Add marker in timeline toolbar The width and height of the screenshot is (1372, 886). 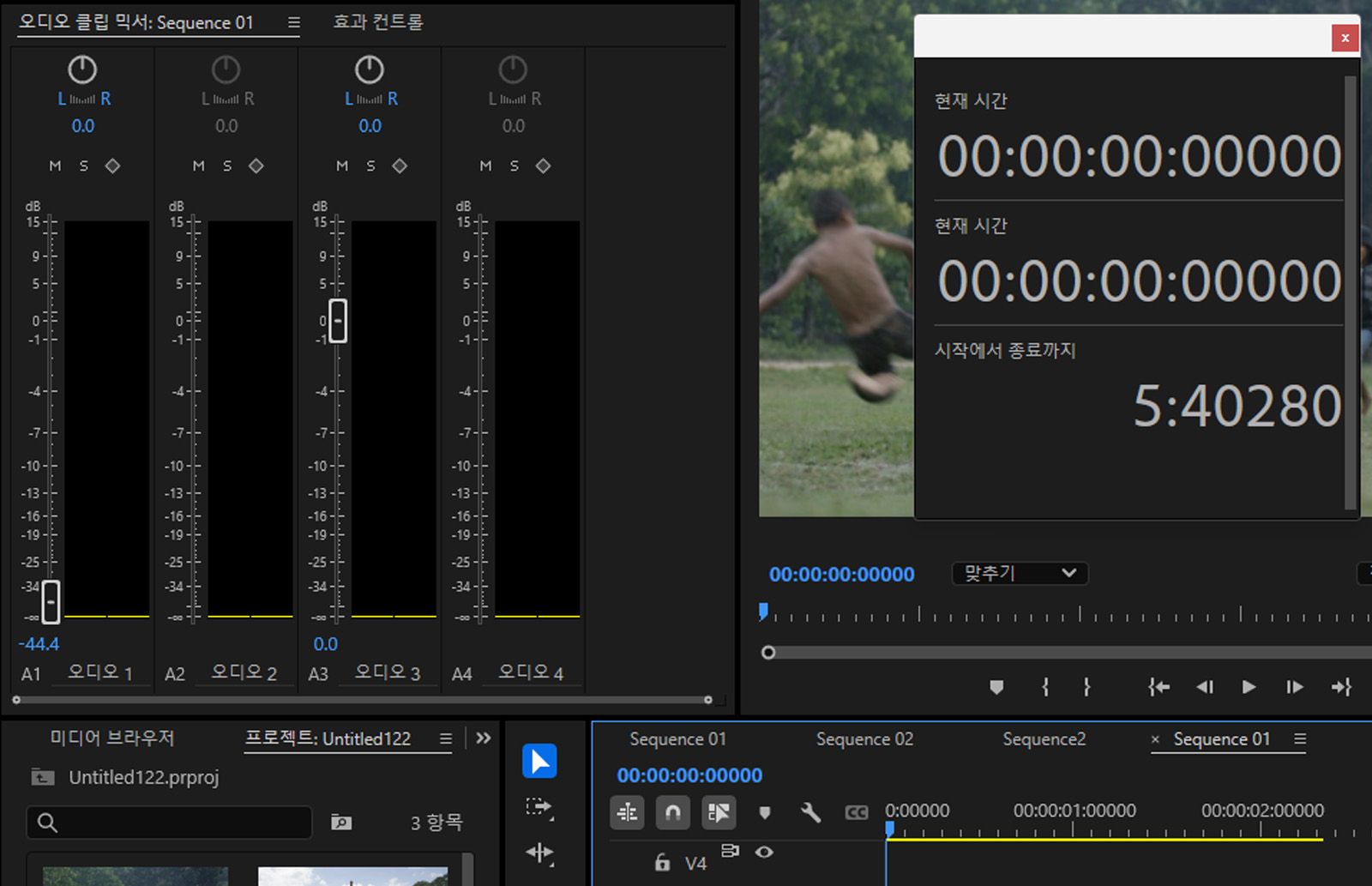(765, 811)
